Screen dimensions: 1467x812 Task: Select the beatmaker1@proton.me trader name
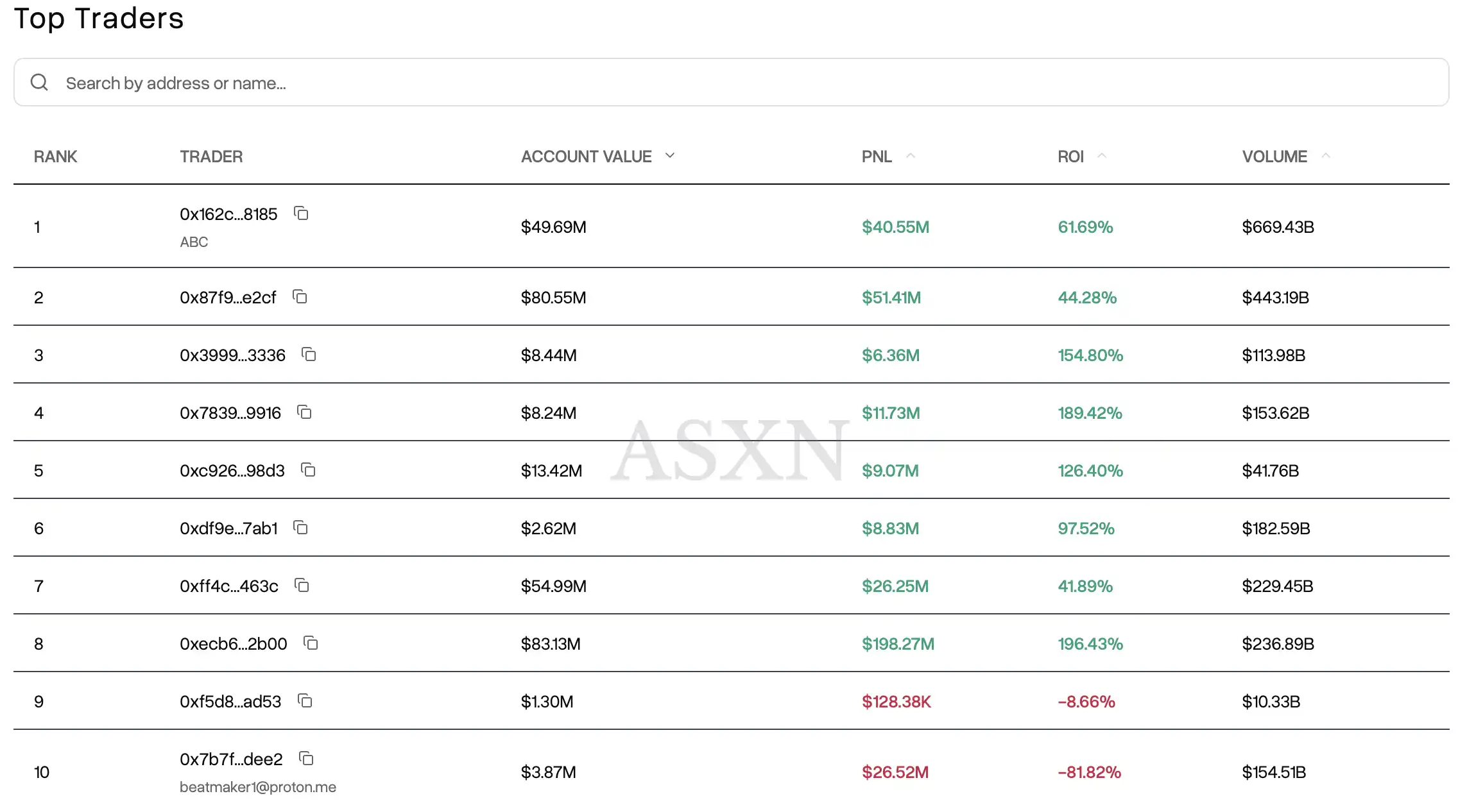click(258, 787)
